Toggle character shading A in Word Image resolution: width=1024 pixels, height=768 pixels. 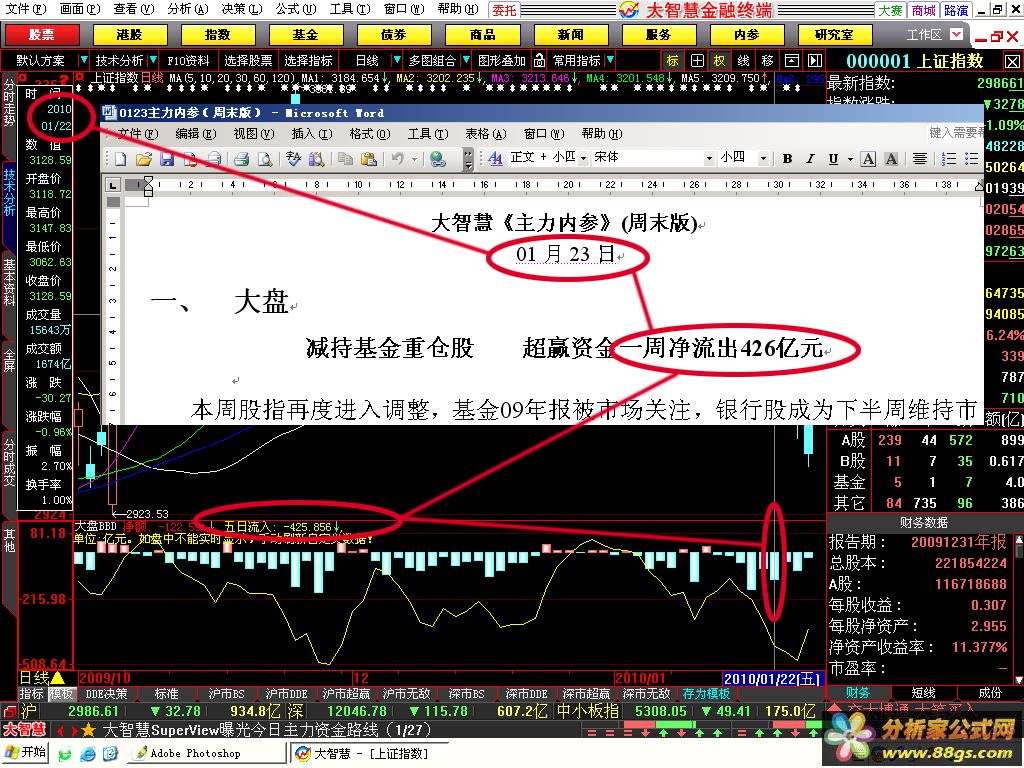[x=891, y=158]
